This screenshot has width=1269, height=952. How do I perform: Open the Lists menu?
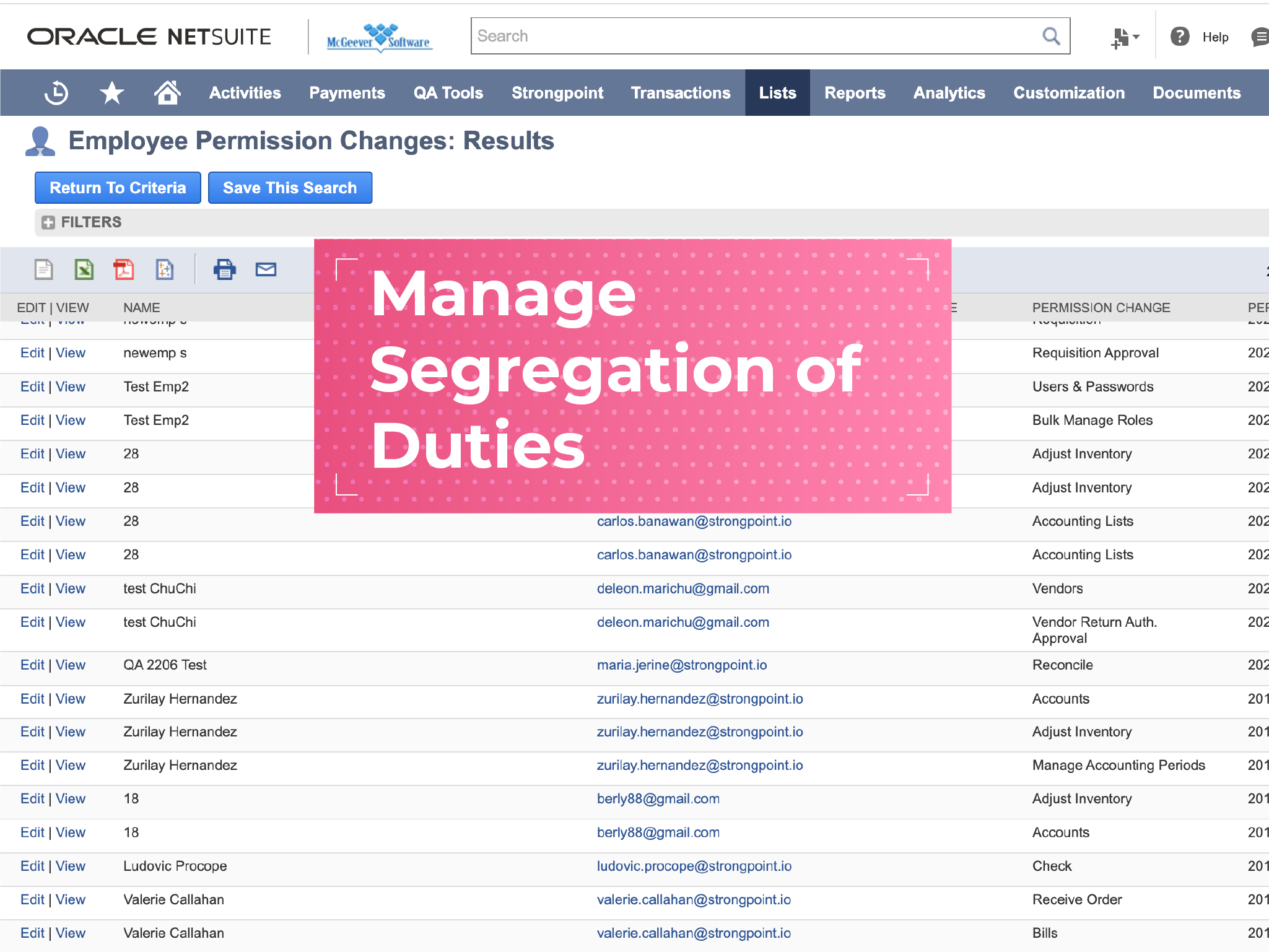tap(777, 93)
